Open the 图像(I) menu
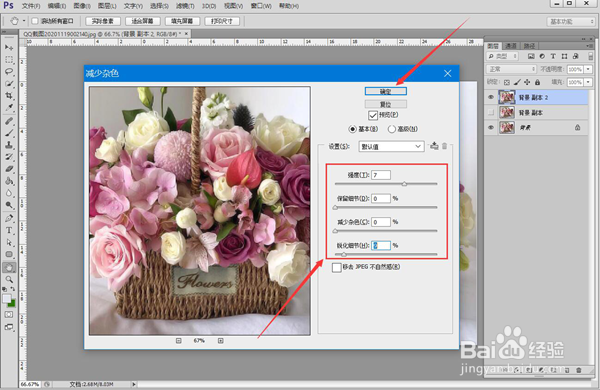Viewport: 600px width, 390px height. pos(82,6)
